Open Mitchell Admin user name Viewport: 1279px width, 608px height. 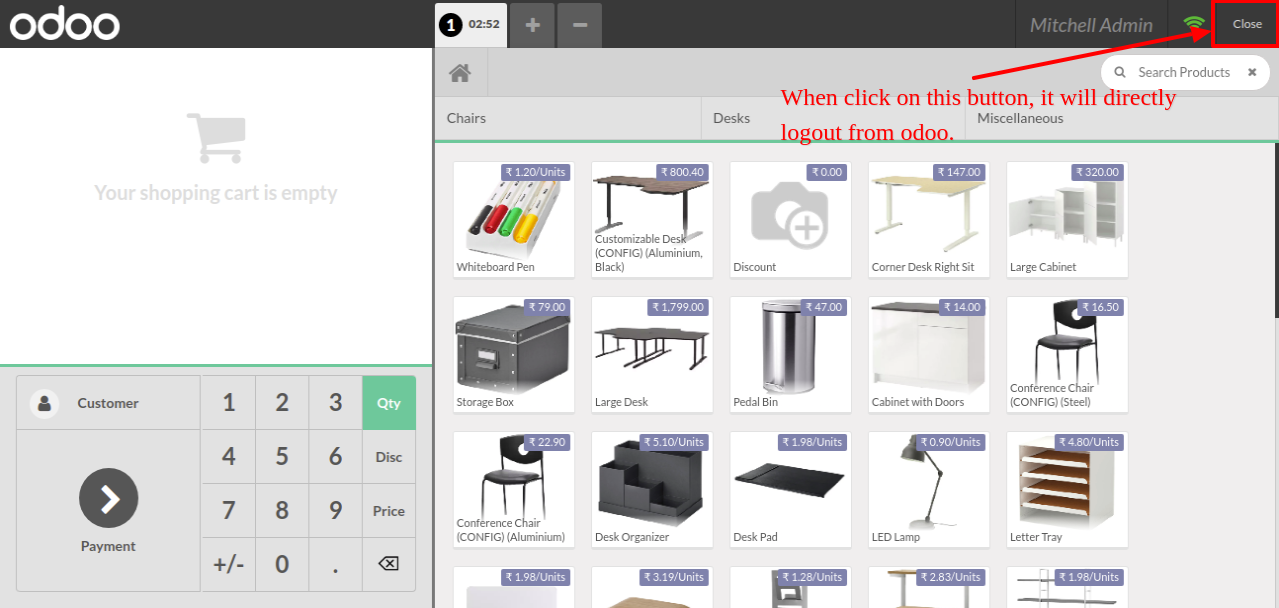click(x=1091, y=25)
